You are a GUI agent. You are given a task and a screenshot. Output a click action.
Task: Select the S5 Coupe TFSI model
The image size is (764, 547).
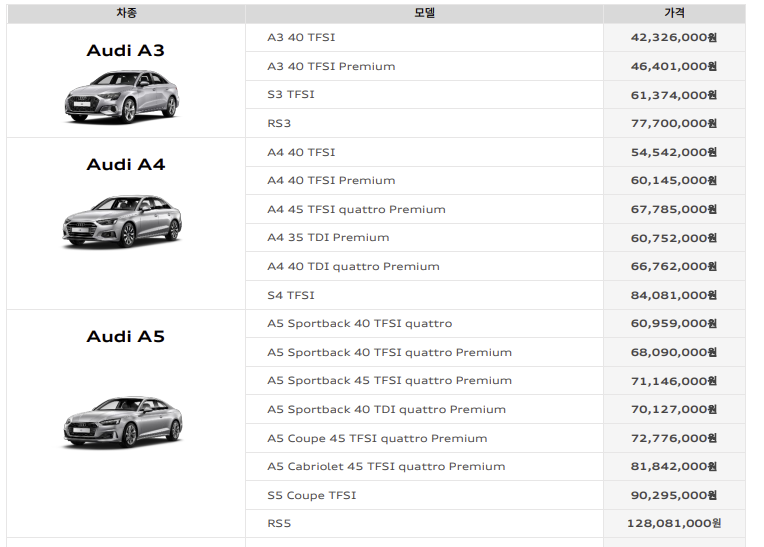[x=312, y=495]
